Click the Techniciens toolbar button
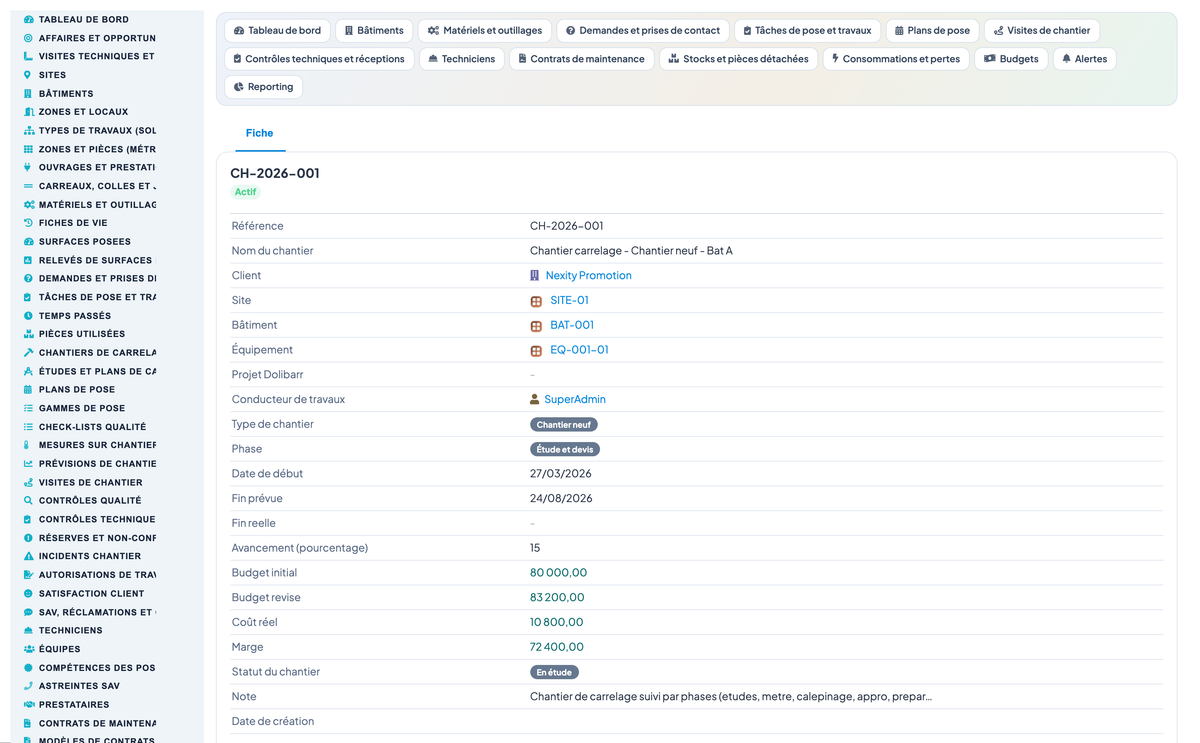The width and height of the screenshot is (1200, 743). (461, 59)
